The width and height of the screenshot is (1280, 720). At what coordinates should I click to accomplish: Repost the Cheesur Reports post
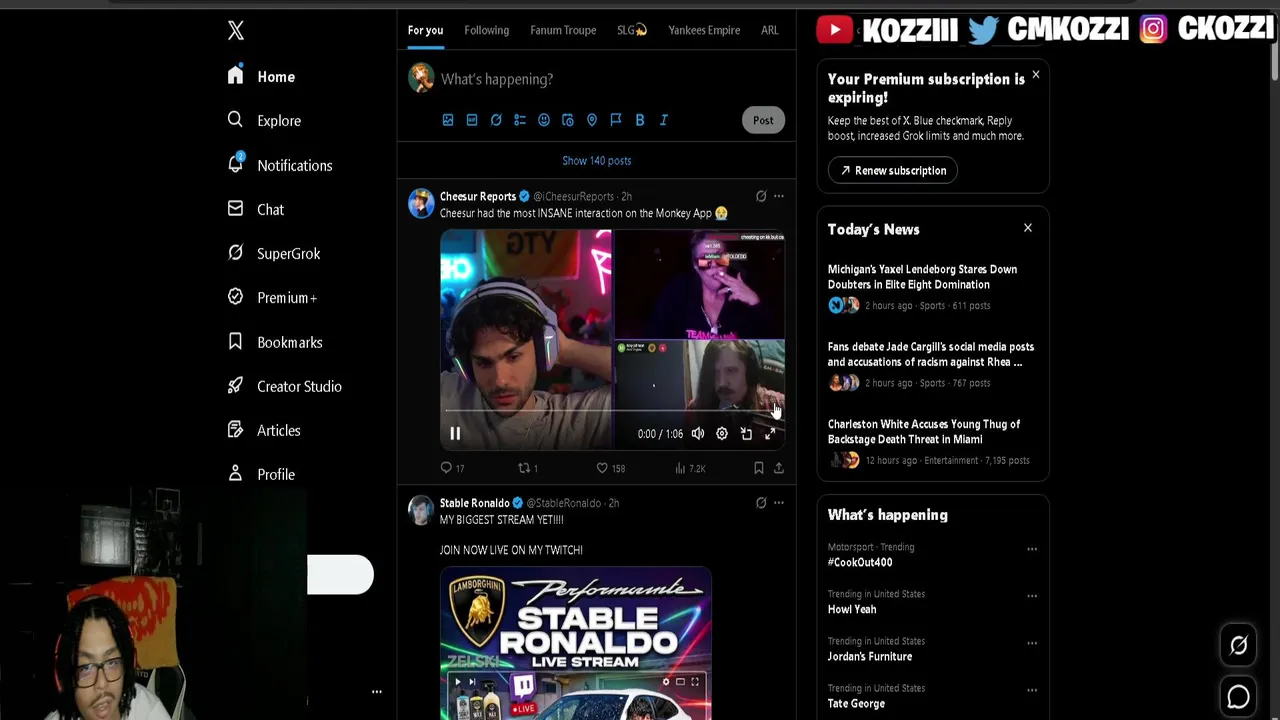click(x=528, y=468)
